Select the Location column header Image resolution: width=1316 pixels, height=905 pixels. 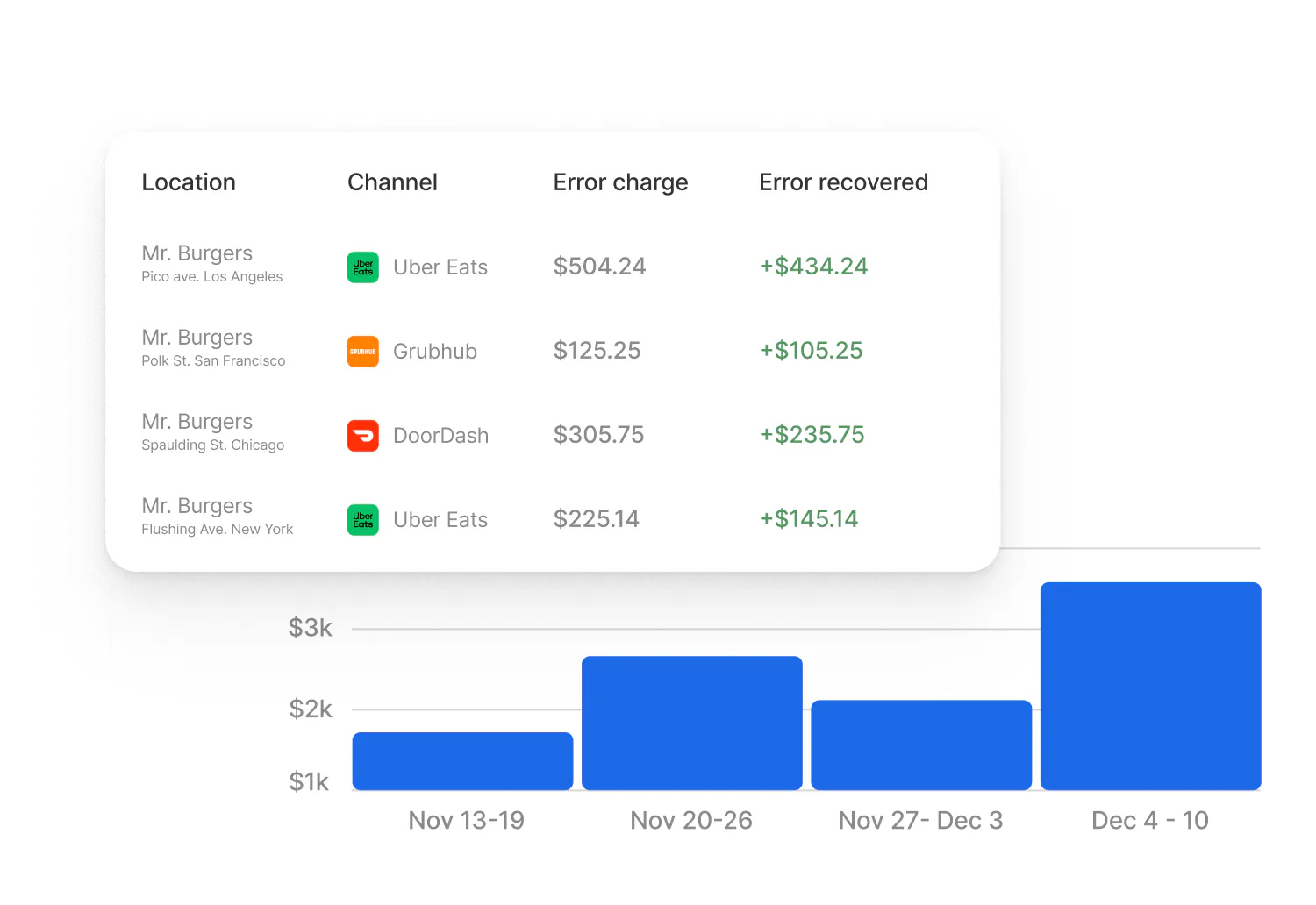(x=189, y=182)
